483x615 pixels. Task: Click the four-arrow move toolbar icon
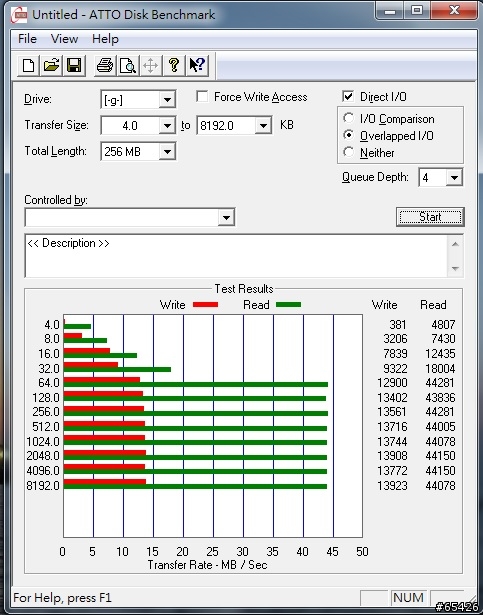(x=151, y=65)
